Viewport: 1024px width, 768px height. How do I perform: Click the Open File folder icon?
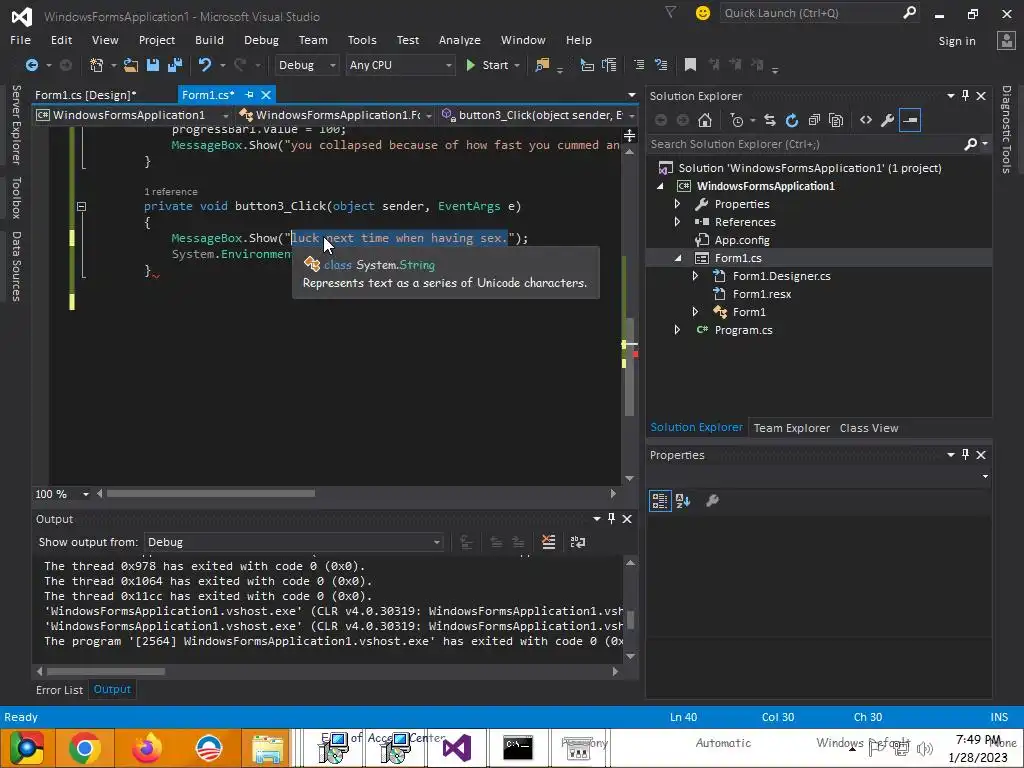(x=131, y=65)
